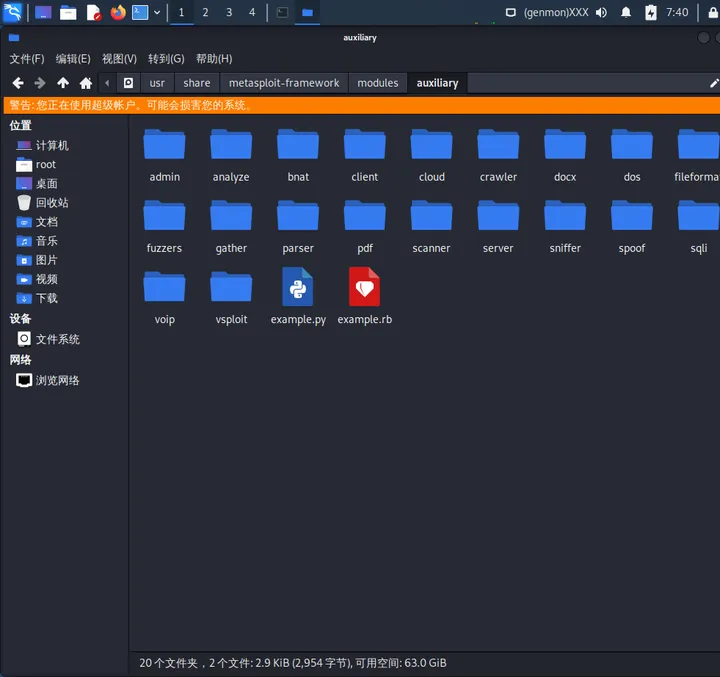Navigate to usr in path bar

[x=157, y=83]
